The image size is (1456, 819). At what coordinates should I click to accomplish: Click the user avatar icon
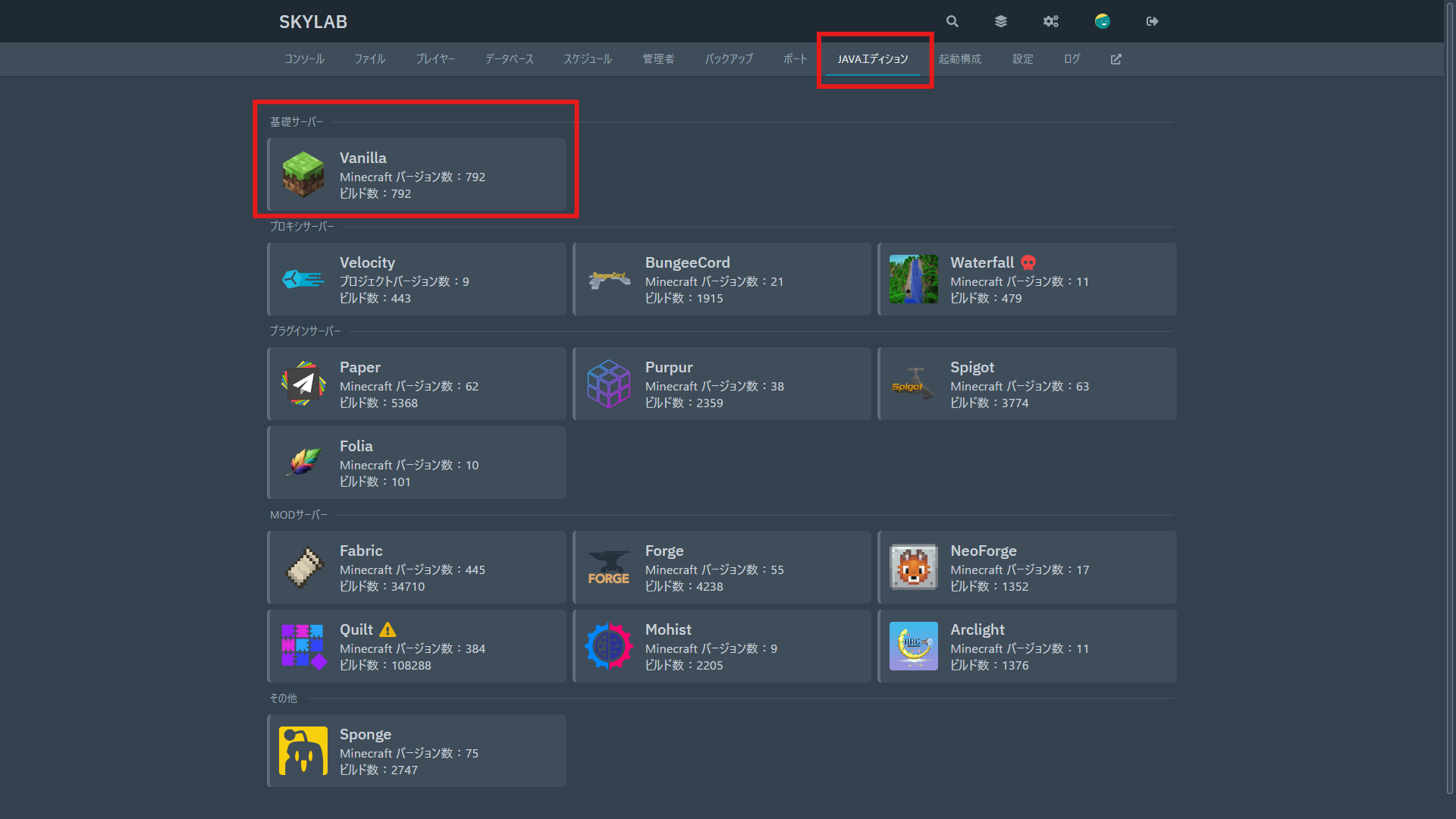pyautogui.click(x=1102, y=21)
